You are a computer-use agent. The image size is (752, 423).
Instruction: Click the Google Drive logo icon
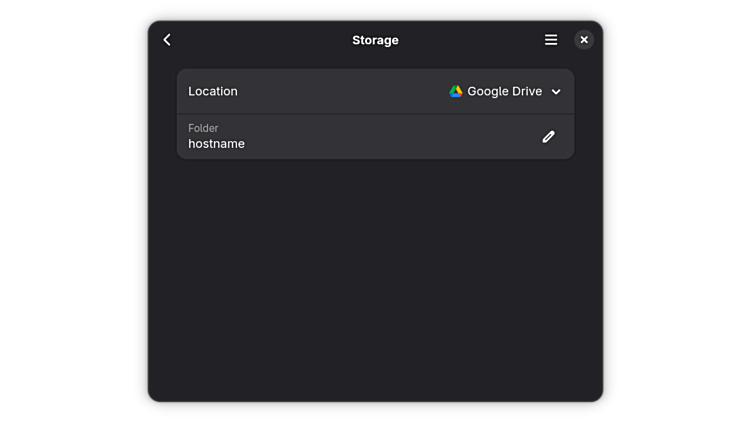(456, 91)
